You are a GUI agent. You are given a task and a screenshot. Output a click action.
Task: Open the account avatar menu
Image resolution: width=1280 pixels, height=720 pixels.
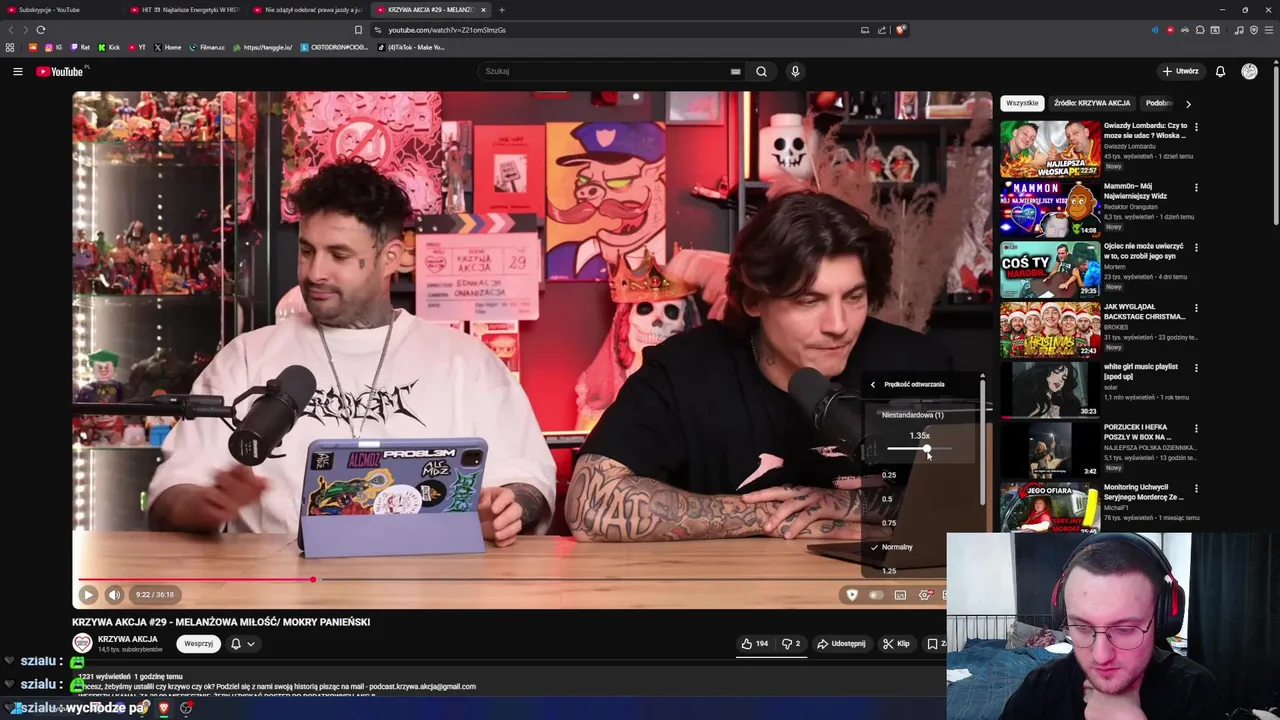[x=1249, y=71]
